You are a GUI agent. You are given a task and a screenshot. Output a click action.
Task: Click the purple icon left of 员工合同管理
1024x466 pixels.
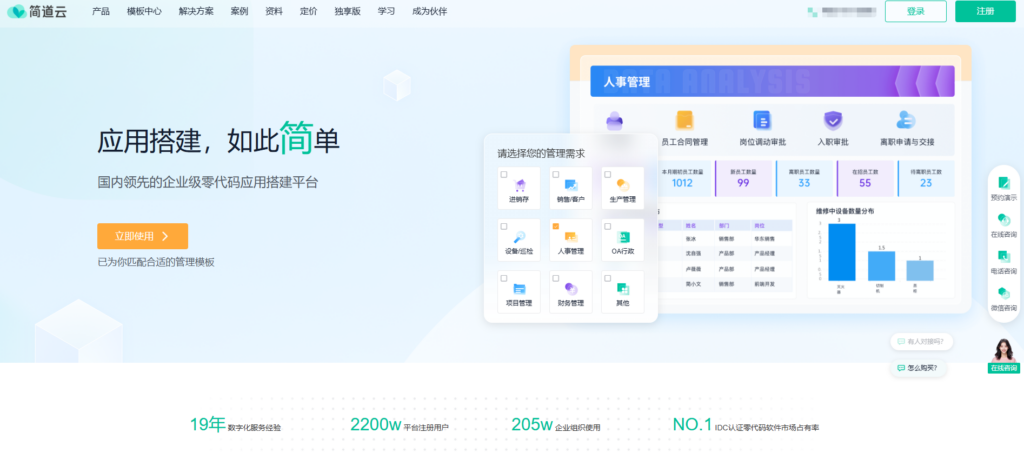pyautogui.click(x=614, y=120)
